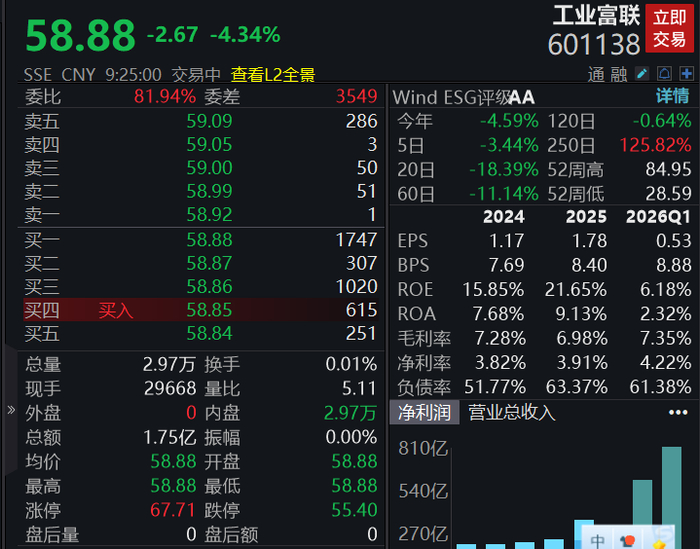Add stock to watchlist with plus icon
700x549 pixels.
(x=687, y=74)
